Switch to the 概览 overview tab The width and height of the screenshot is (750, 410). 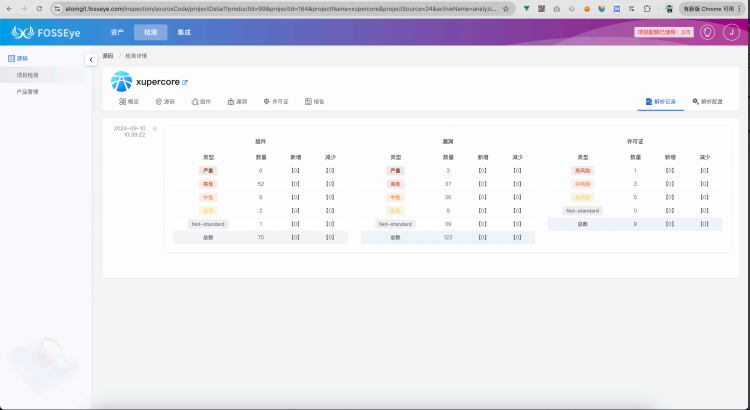tap(129, 101)
